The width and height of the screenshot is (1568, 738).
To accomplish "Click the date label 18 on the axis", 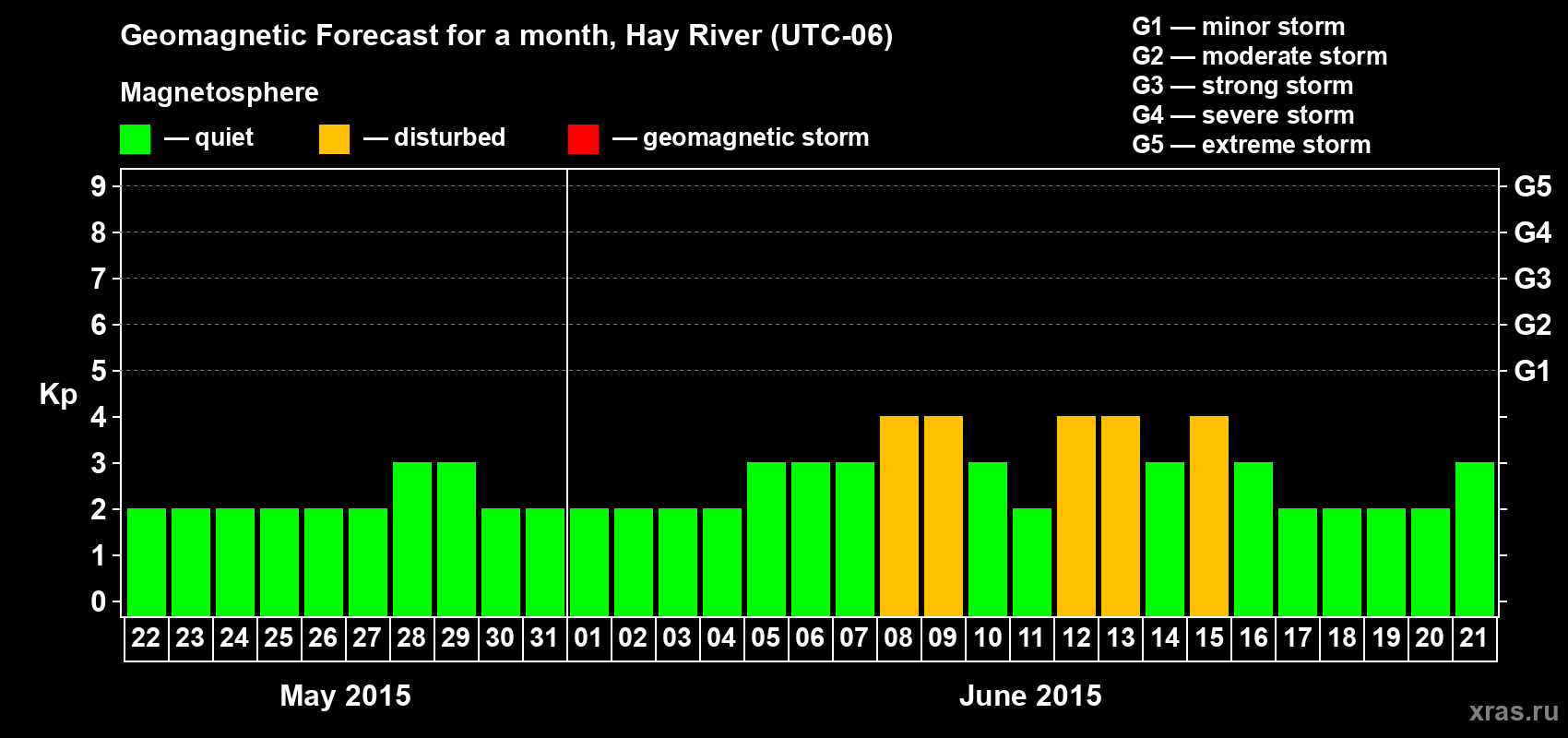I will pyautogui.click(x=1342, y=638).
